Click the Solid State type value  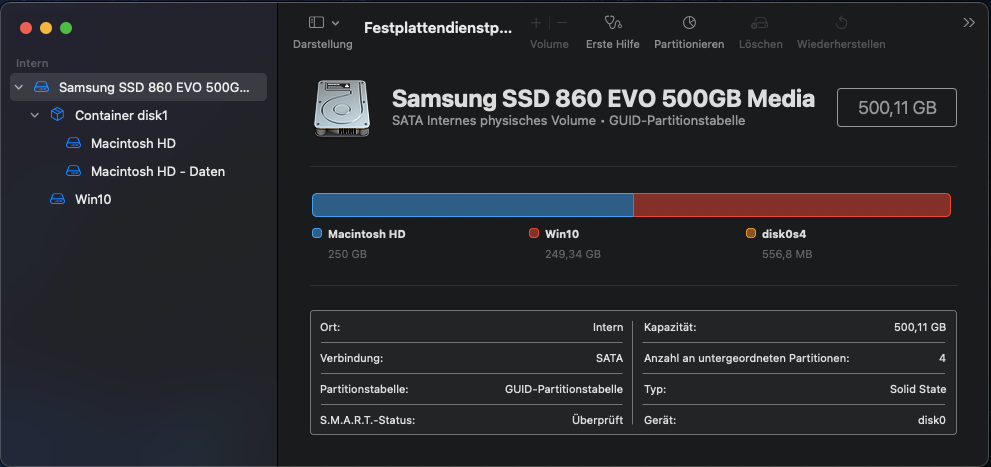pyautogui.click(x=918, y=389)
